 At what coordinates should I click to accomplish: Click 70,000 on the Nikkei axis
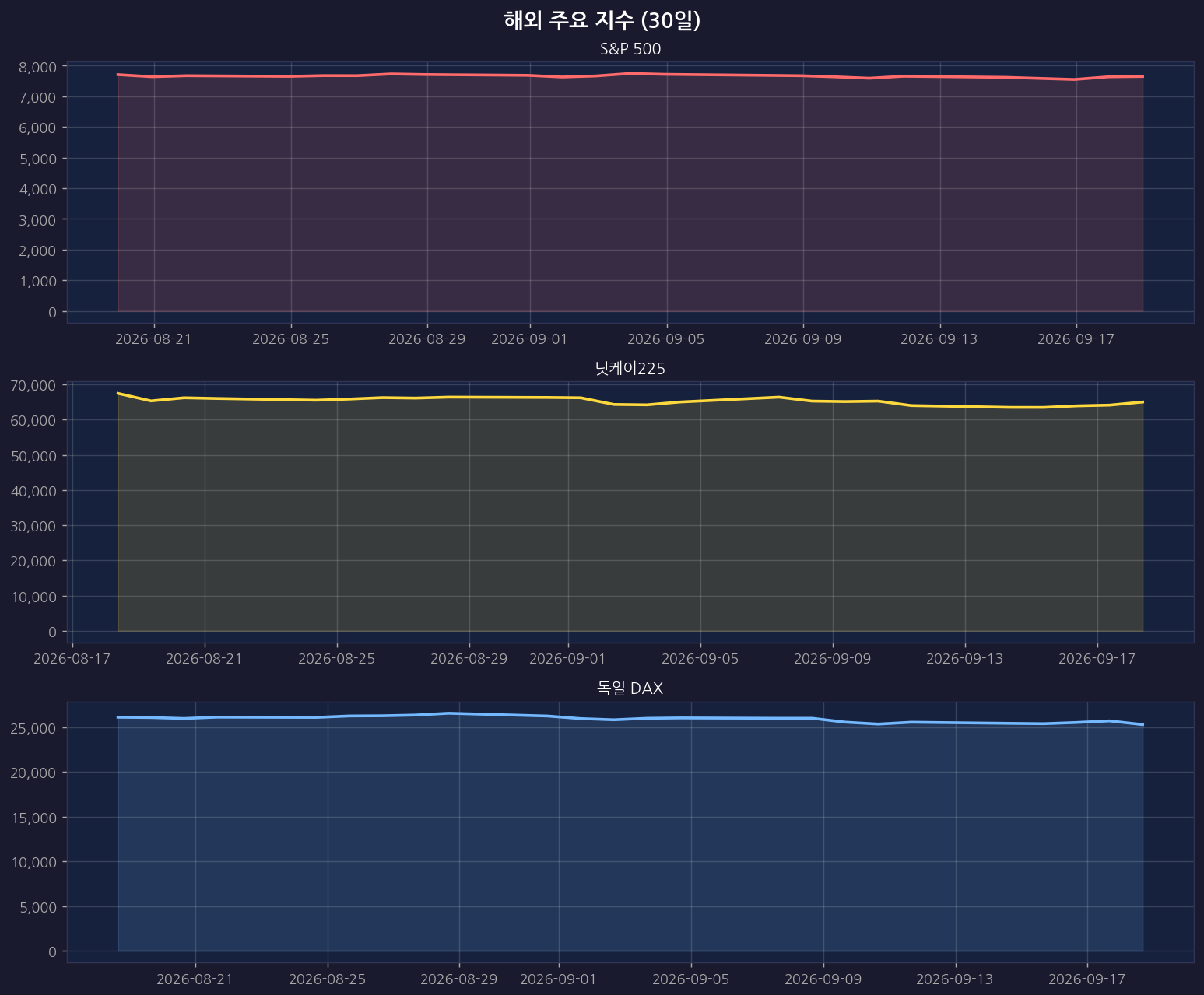(33, 385)
